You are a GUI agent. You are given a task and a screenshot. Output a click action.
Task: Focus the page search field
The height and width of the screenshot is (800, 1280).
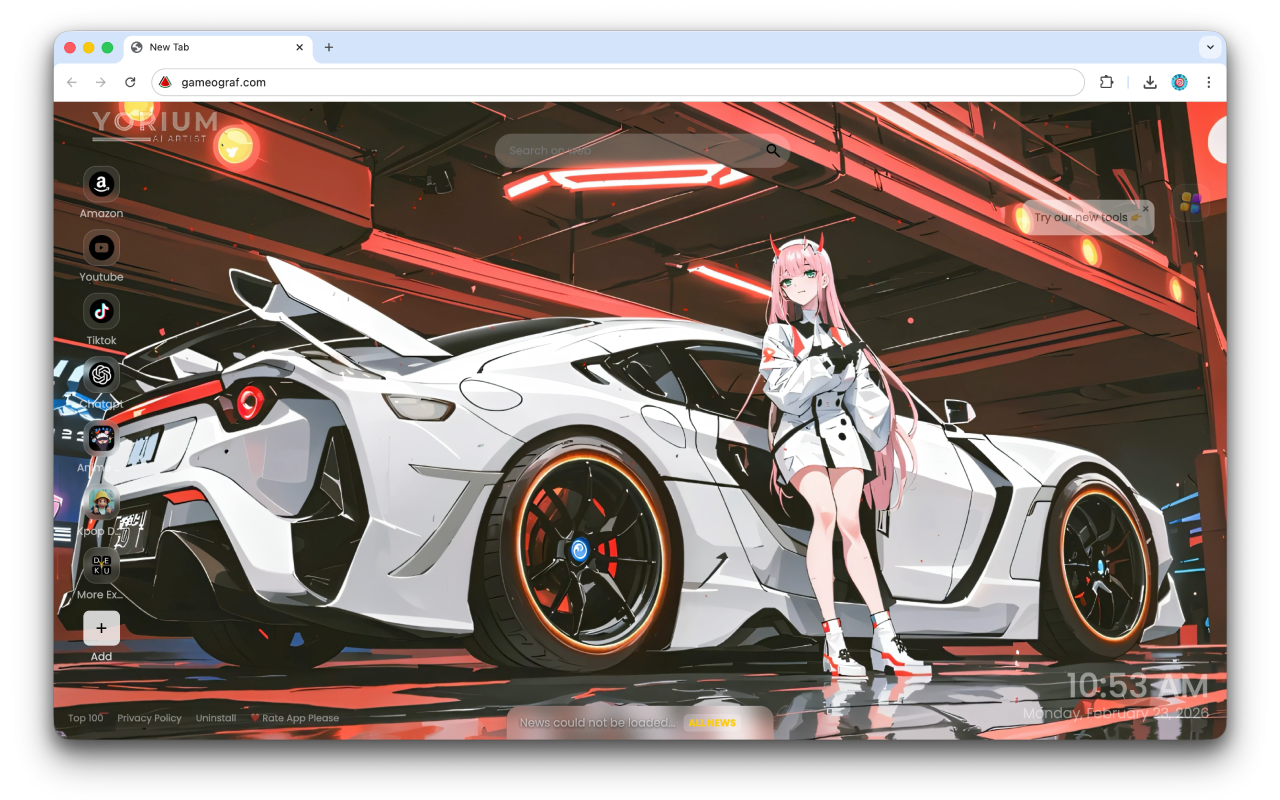(642, 150)
